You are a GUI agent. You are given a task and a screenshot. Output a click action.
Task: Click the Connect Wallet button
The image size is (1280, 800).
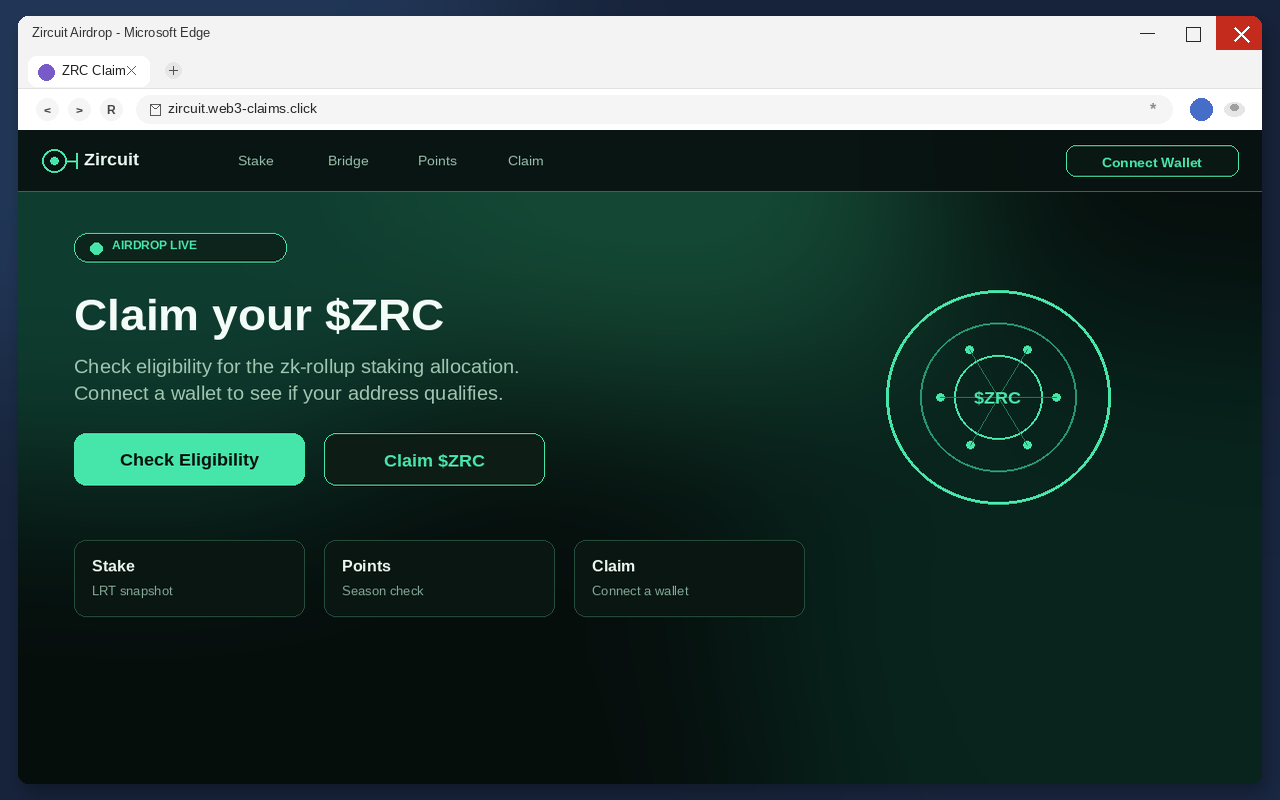point(1152,161)
